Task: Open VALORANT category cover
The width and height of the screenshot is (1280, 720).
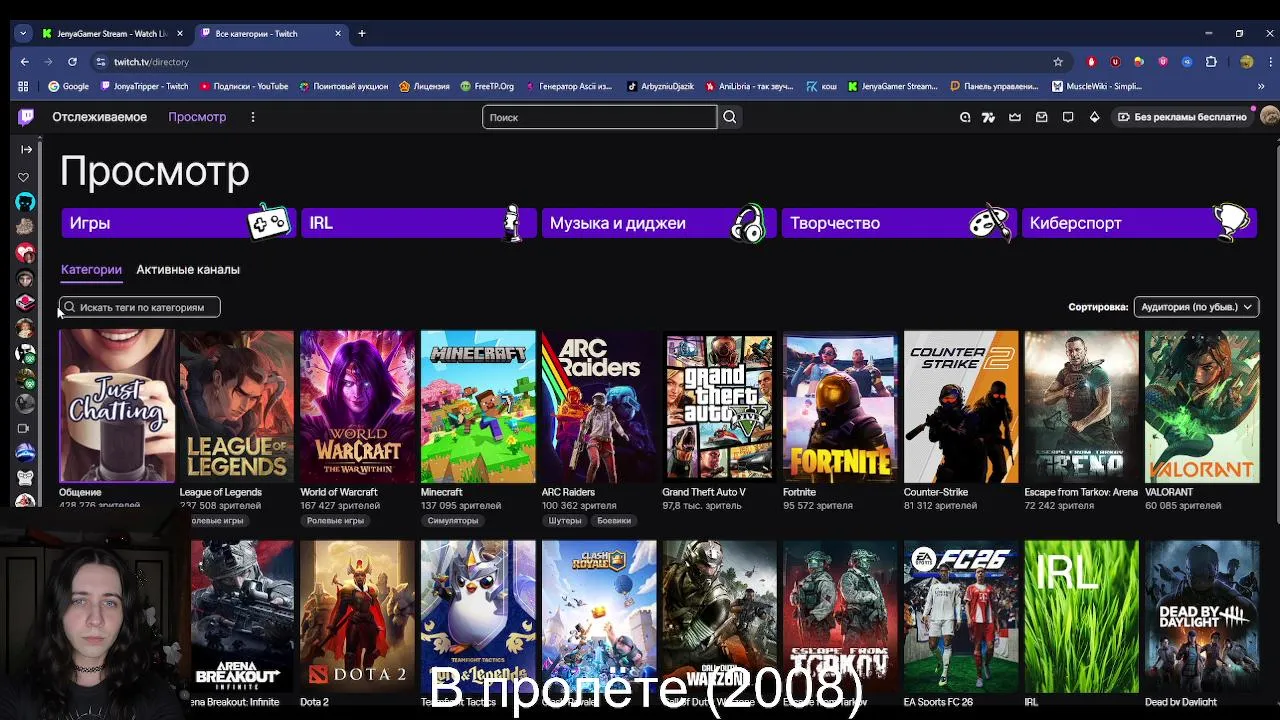Action: click(1202, 407)
